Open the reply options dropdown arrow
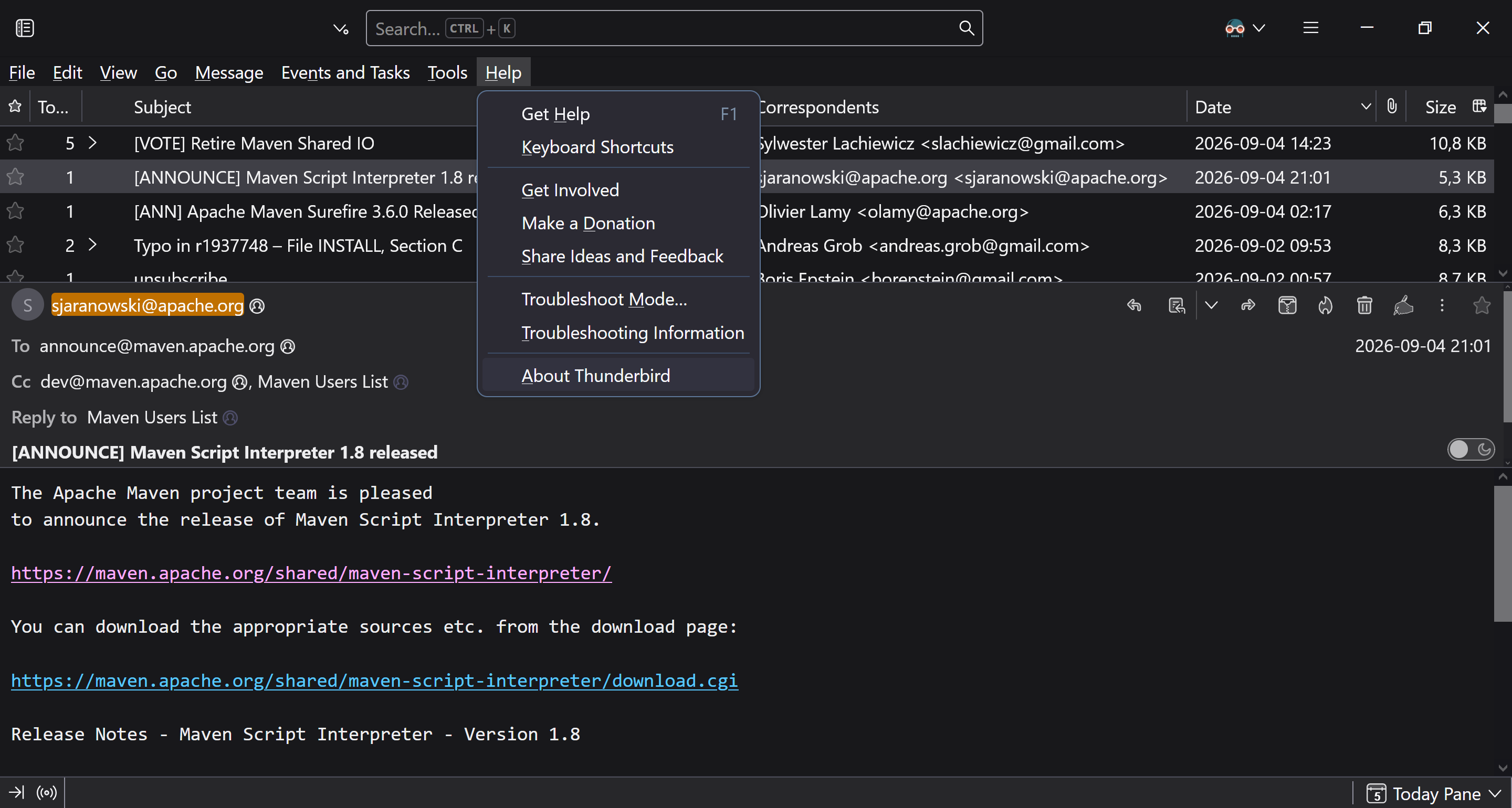 point(1212,305)
